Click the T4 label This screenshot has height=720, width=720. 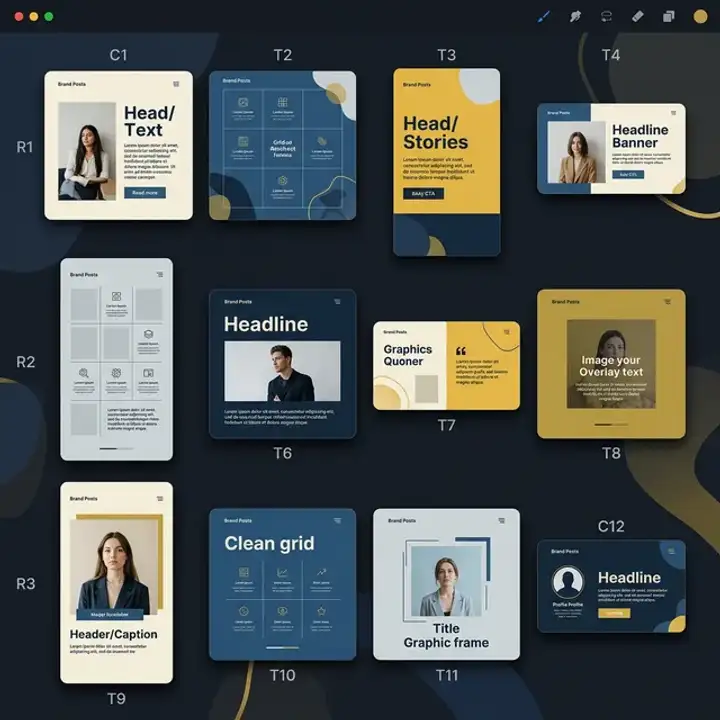coord(611,55)
